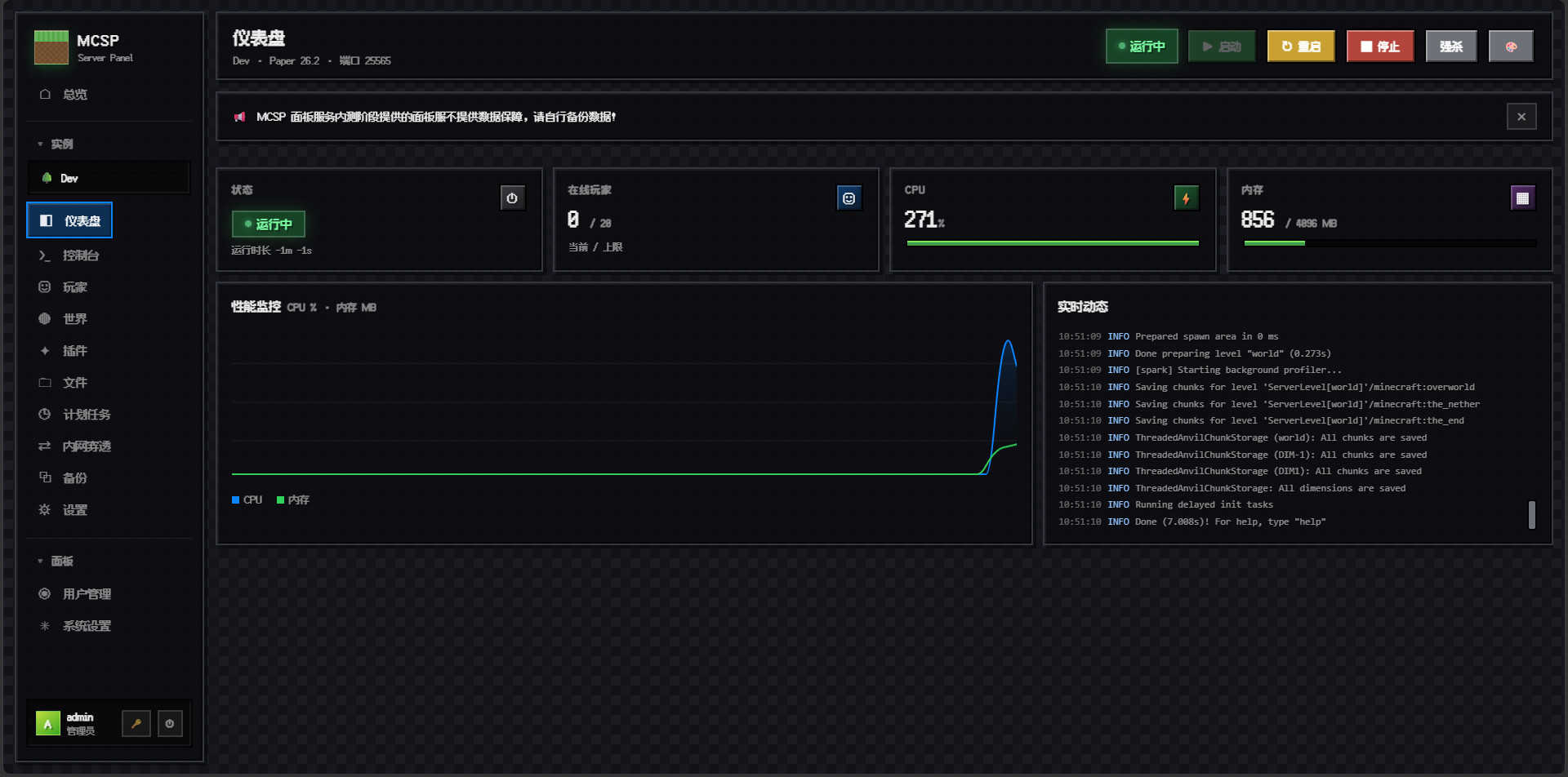Click the key icon next to admin
Screen dimensions: 1568x777
pos(136,724)
